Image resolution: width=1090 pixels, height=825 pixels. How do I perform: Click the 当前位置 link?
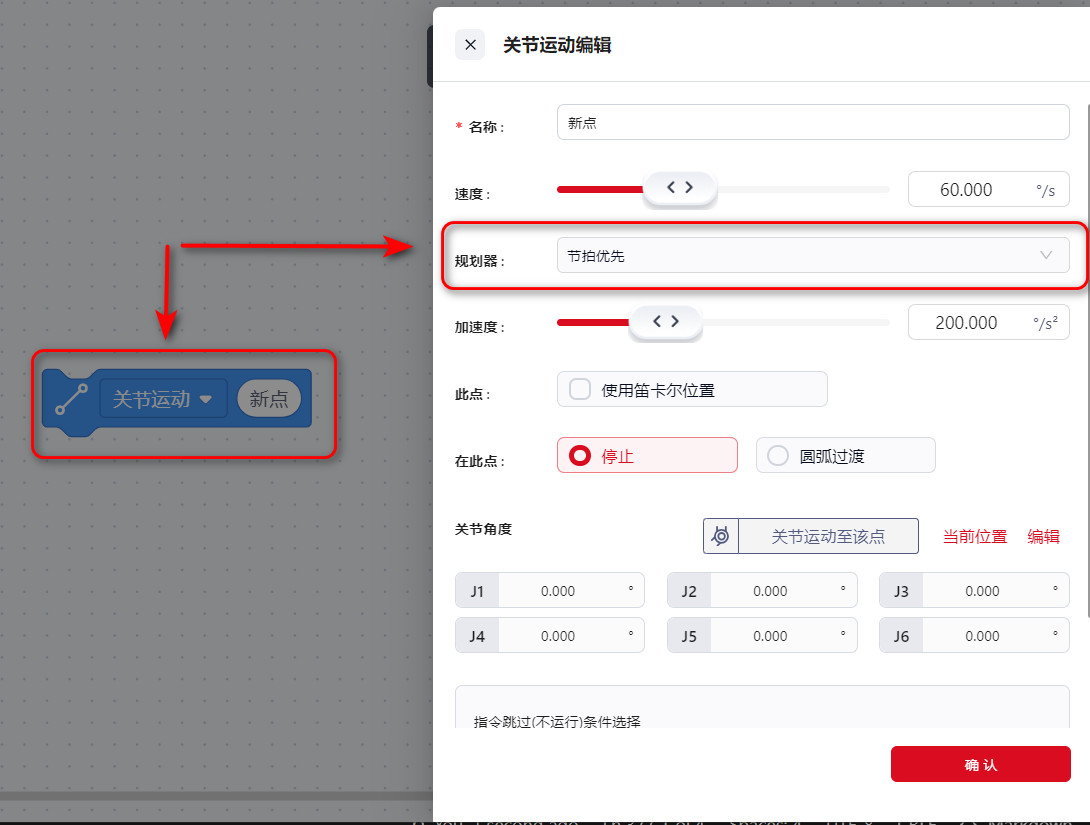975,536
